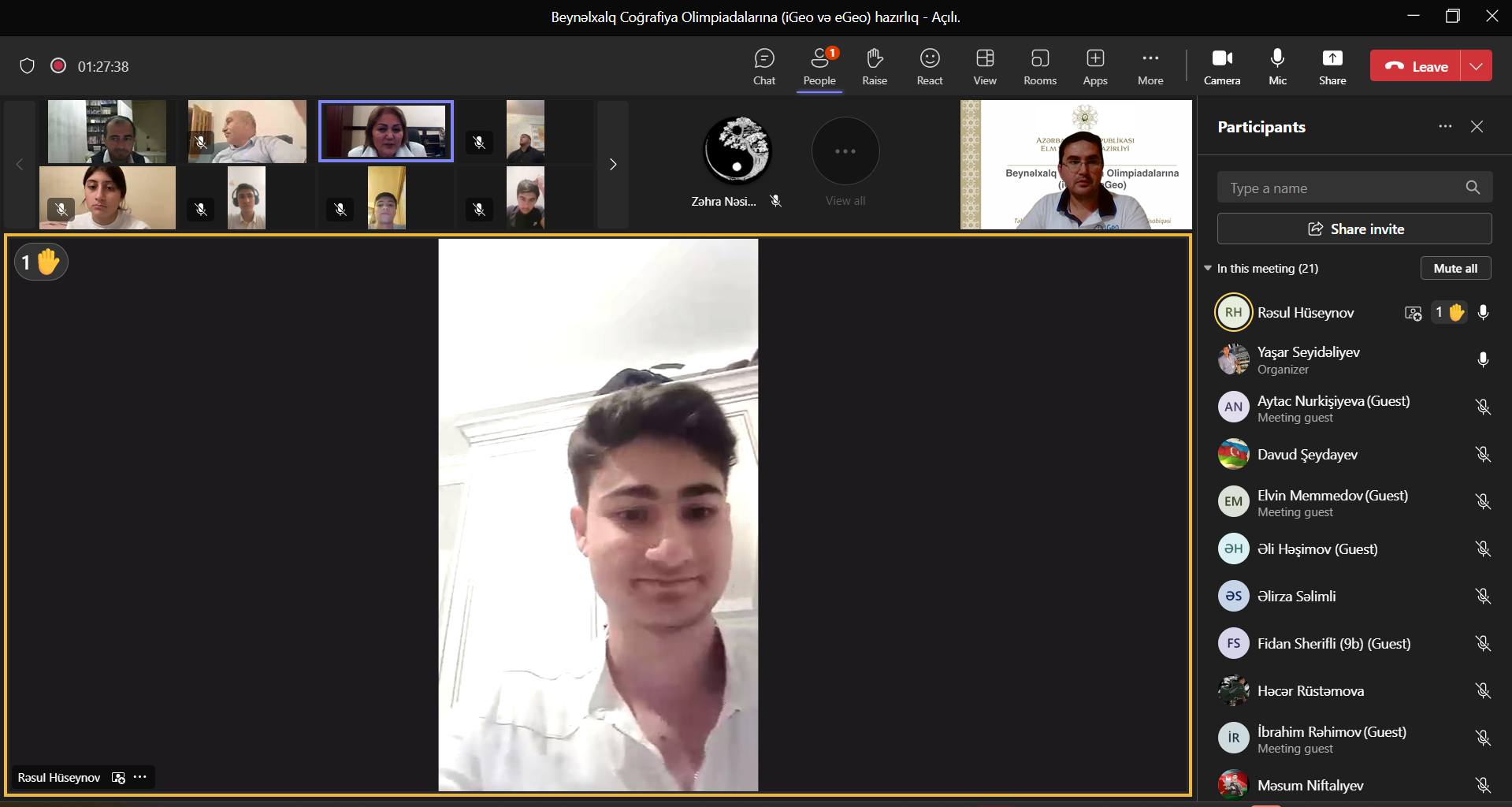Click the 'Type a name' search field
Image resolution: width=1512 pixels, height=807 pixels.
[1339, 188]
